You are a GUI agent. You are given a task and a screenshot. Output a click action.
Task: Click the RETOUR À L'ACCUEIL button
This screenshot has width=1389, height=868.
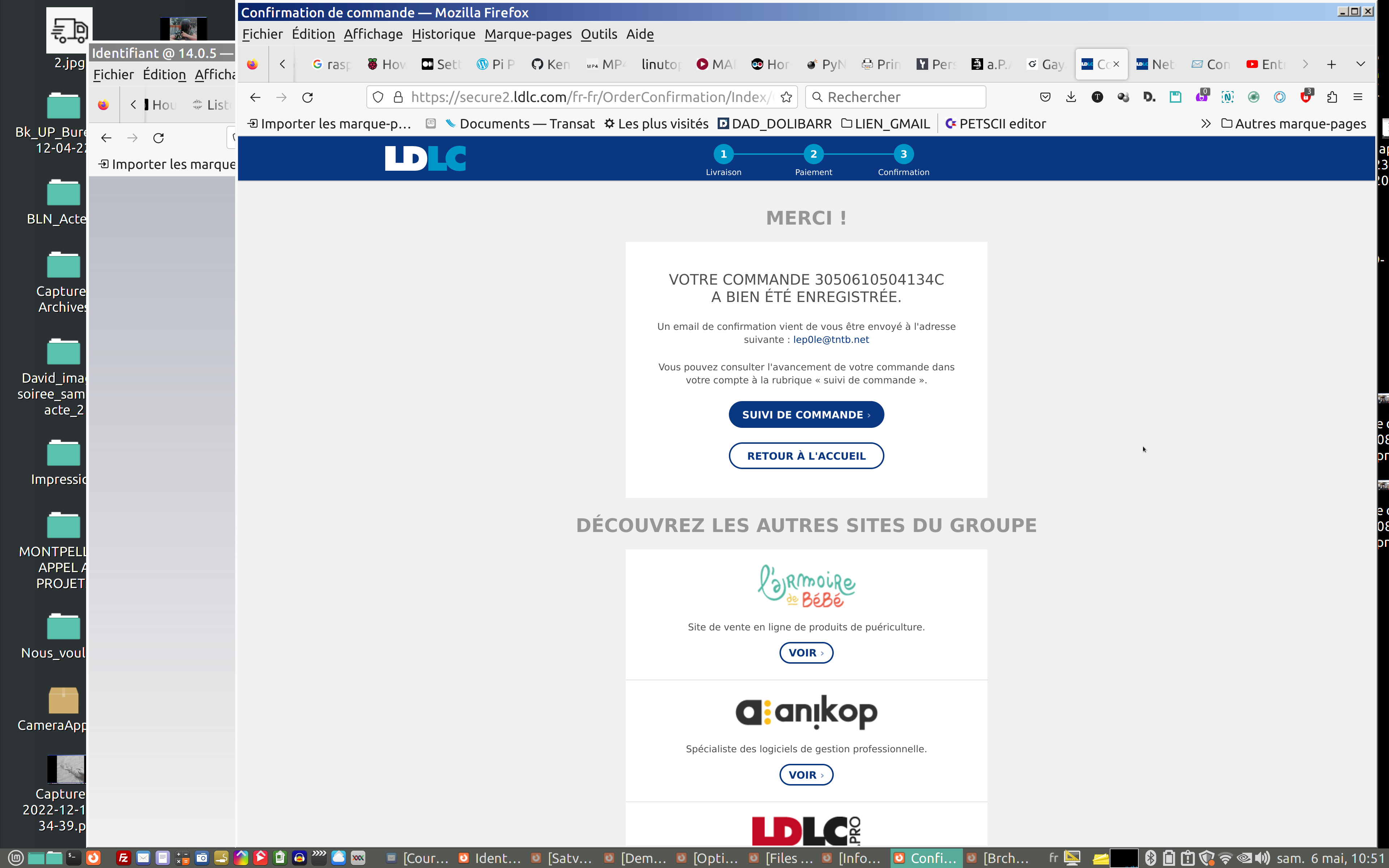(806, 456)
